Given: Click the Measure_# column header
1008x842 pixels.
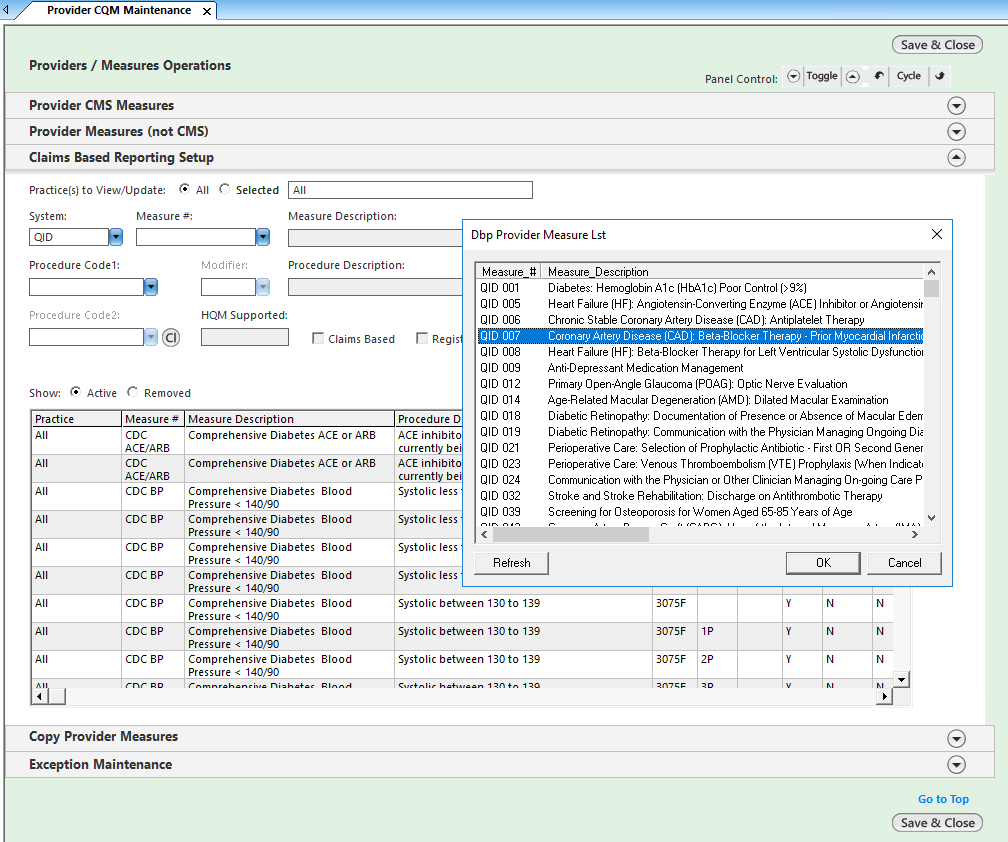Looking at the screenshot, I should [508, 272].
